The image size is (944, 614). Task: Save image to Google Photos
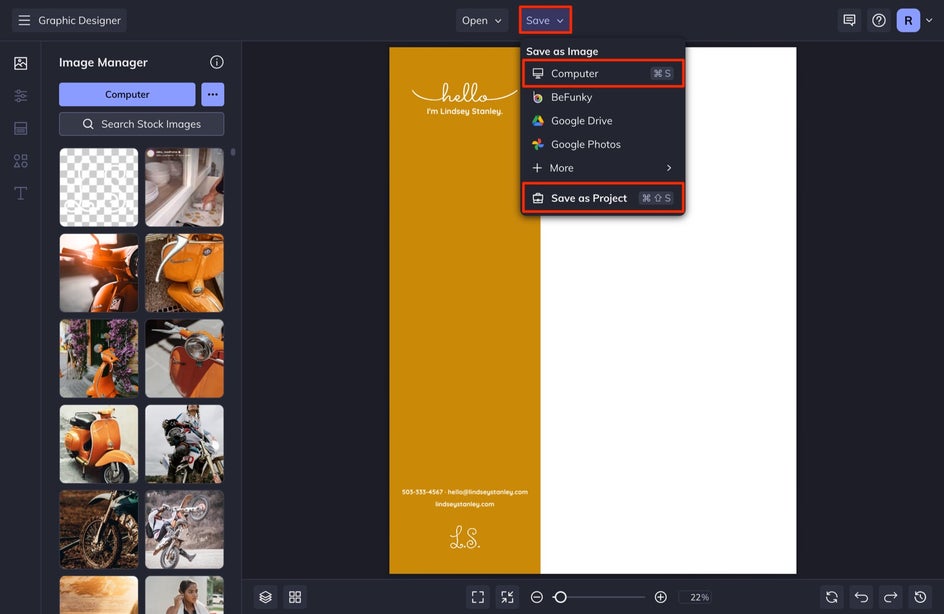click(602, 144)
